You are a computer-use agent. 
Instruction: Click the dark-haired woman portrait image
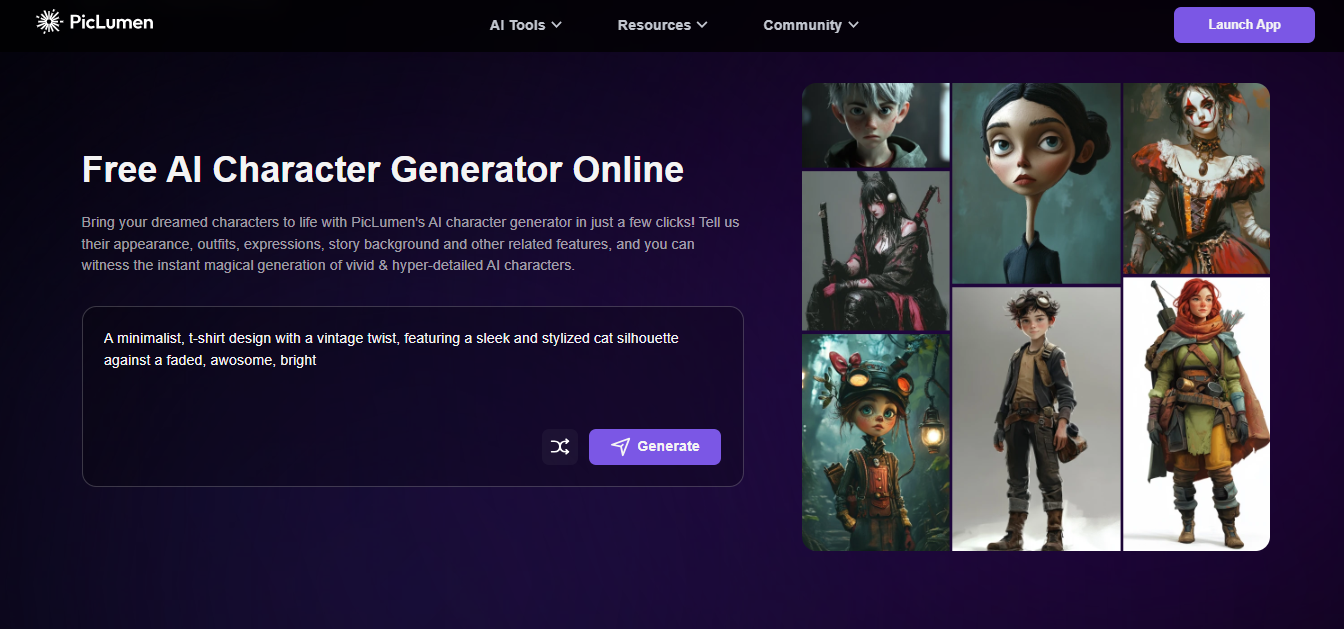tap(1035, 180)
